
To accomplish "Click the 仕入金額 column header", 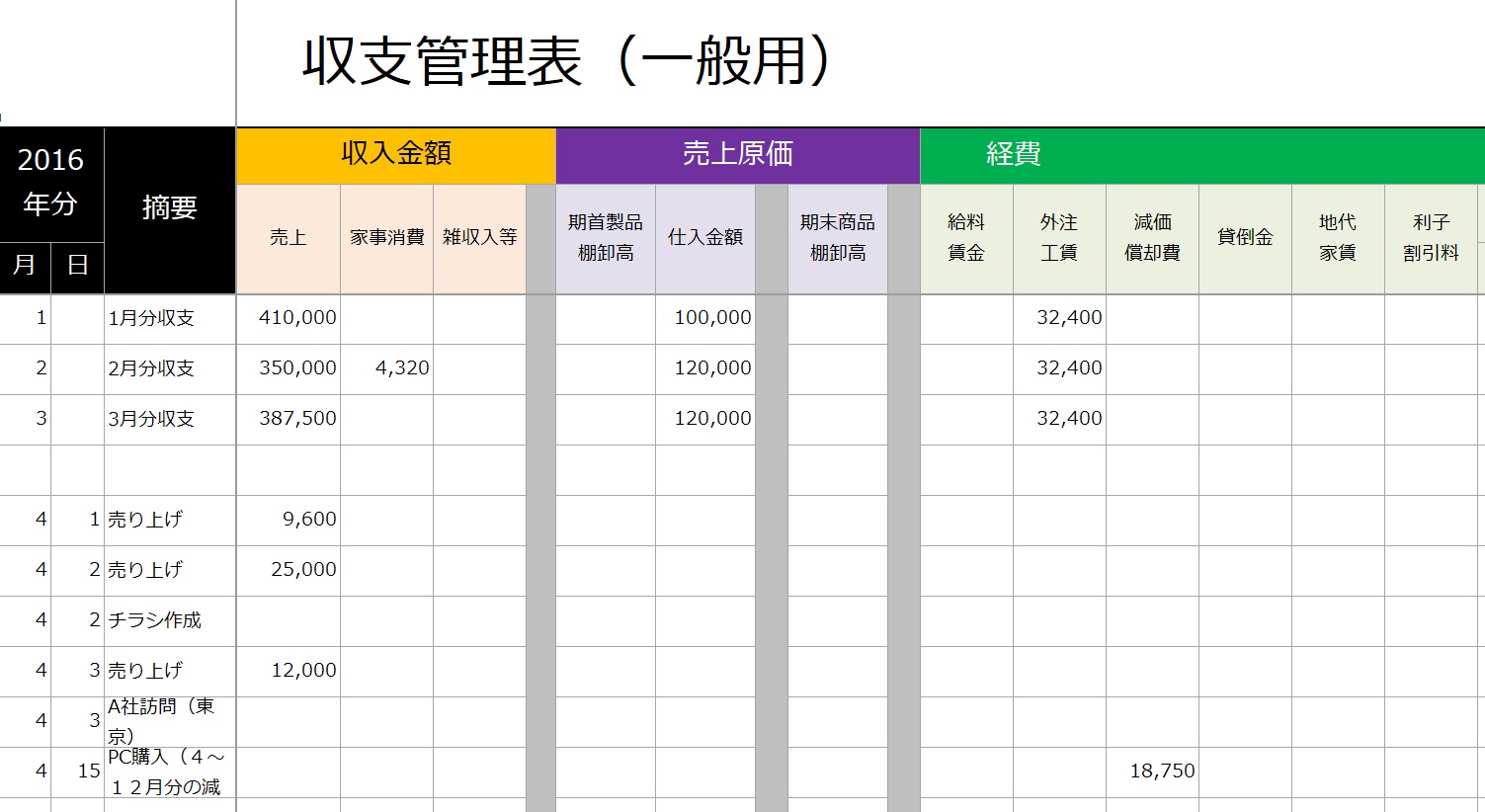I will [705, 237].
